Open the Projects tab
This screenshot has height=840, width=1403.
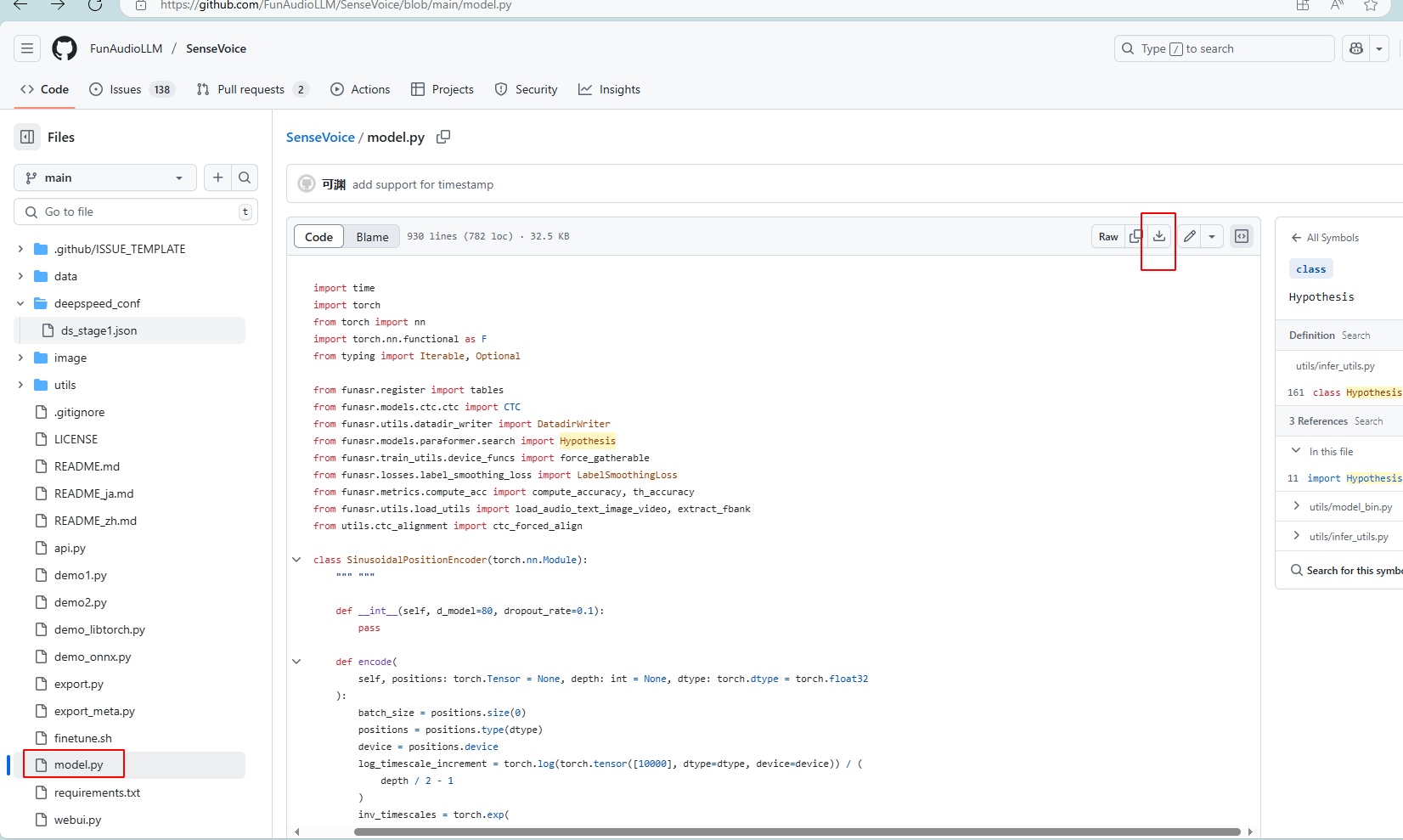[x=442, y=89]
